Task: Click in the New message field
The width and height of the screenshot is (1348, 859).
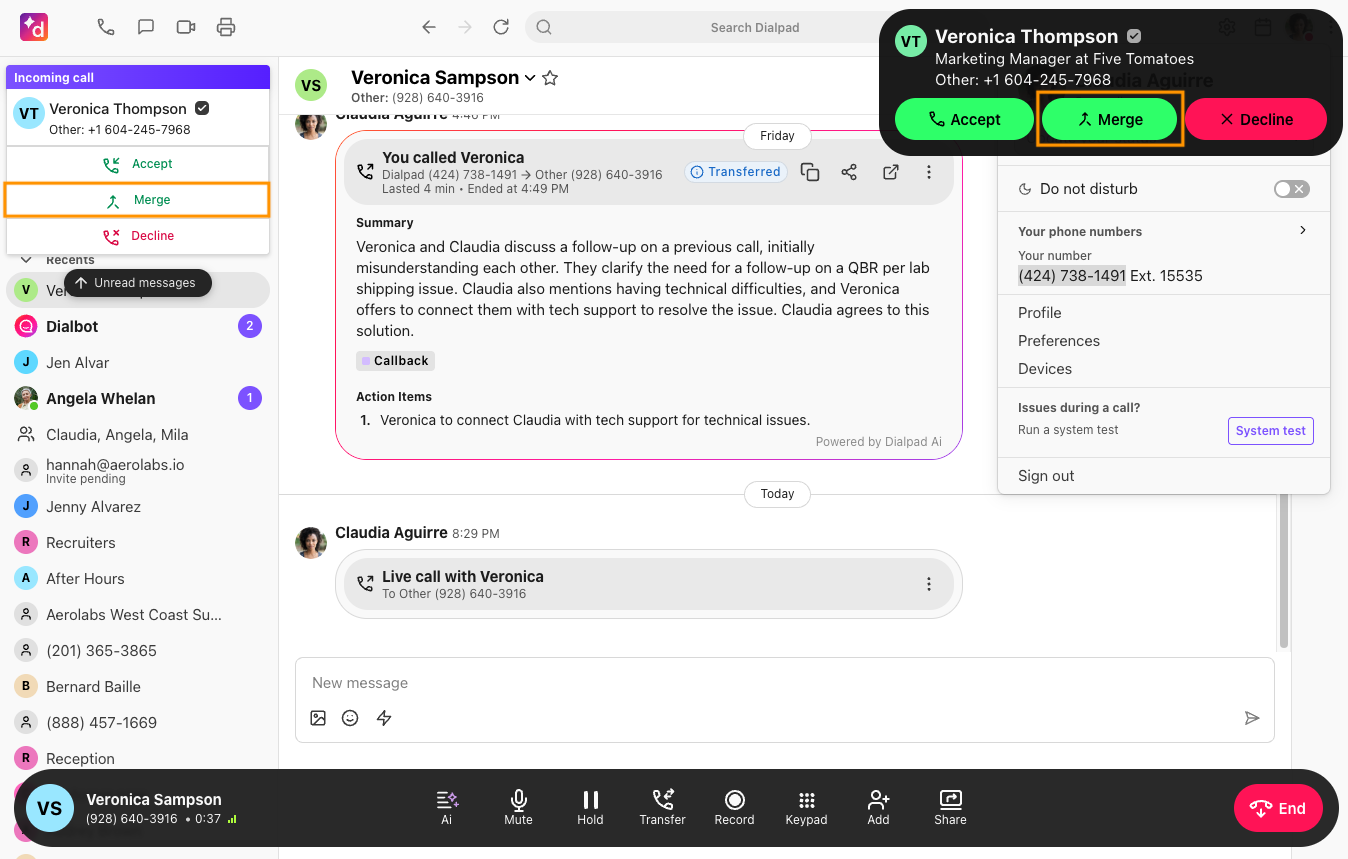Action: pos(784,683)
